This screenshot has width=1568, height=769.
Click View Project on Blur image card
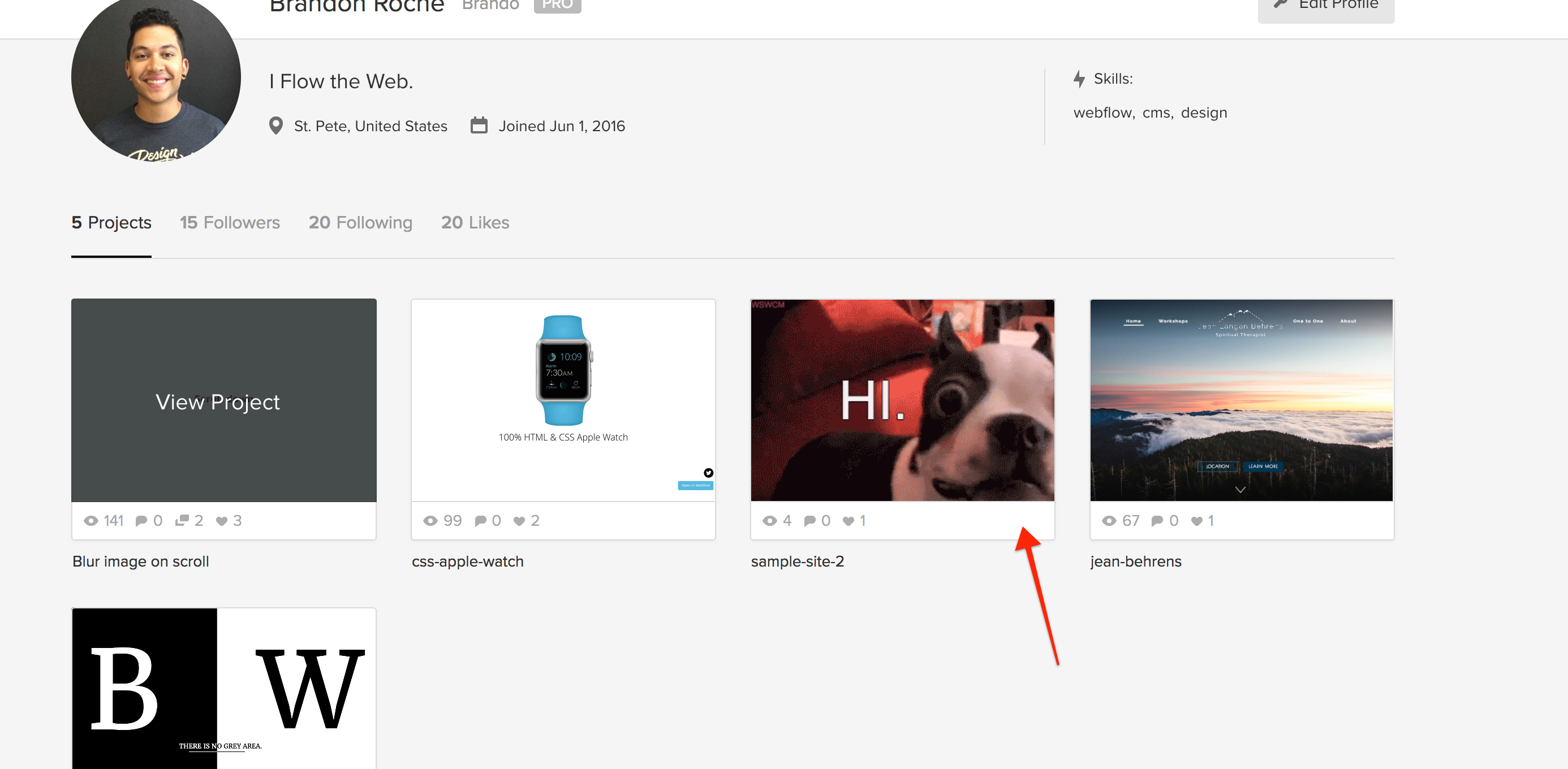(x=217, y=401)
